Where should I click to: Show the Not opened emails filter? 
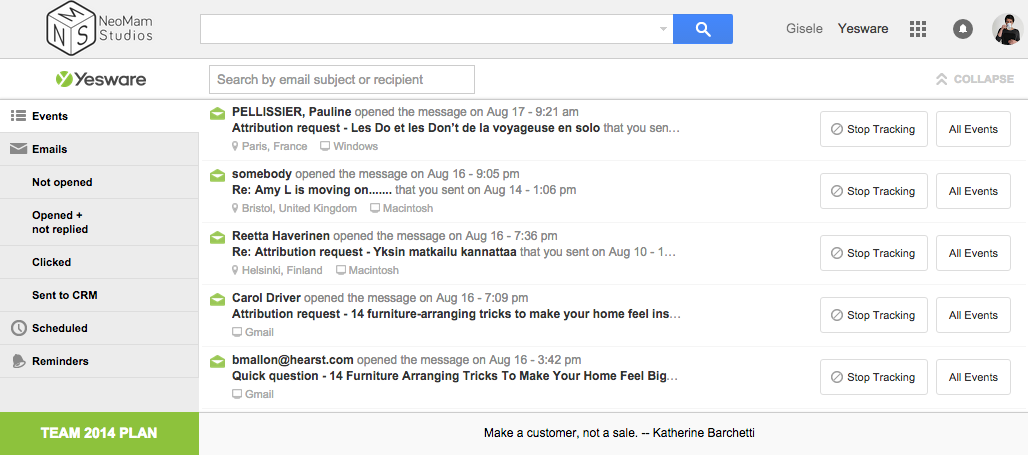(62, 182)
